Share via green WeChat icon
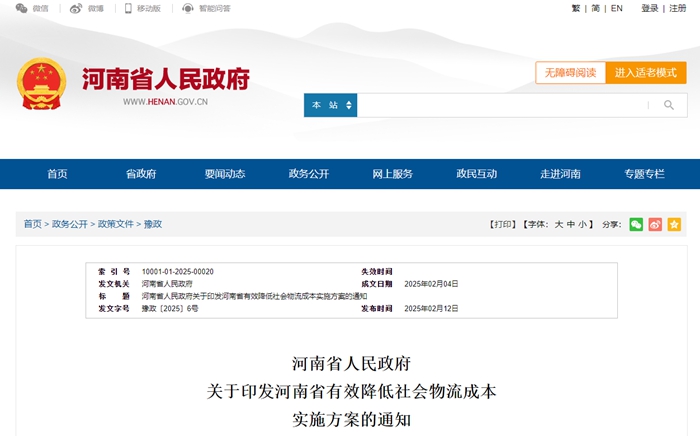Image resolution: width=700 pixels, height=436 pixels. click(x=636, y=224)
